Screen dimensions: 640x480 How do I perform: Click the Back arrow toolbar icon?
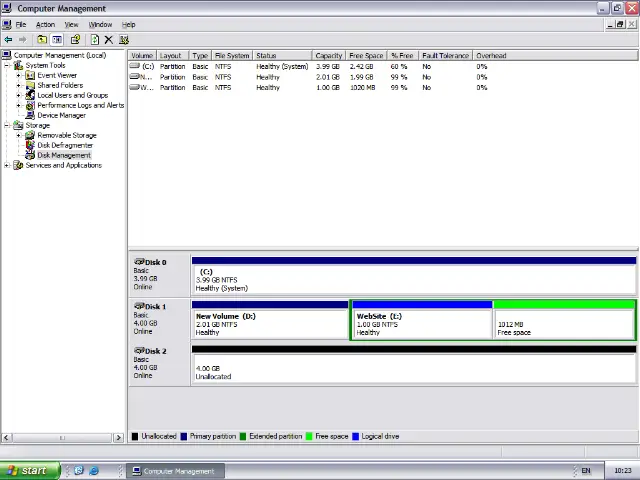tap(8, 40)
